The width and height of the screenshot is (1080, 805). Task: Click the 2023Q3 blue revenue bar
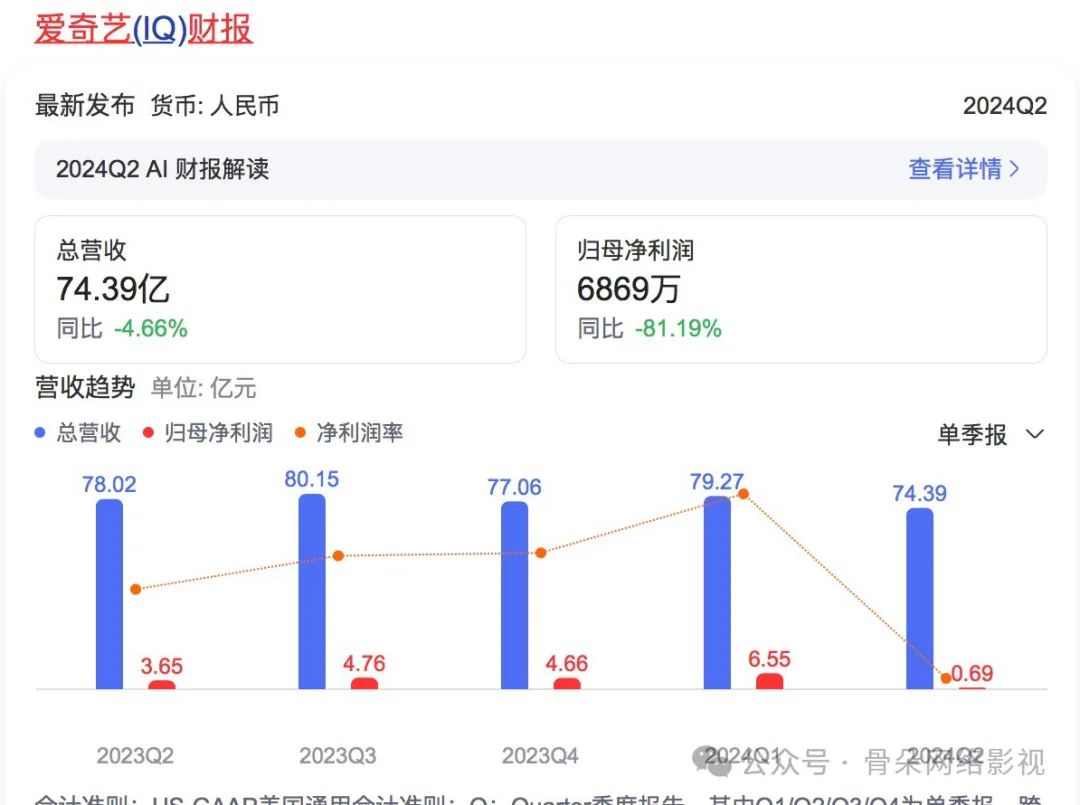[312, 591]
